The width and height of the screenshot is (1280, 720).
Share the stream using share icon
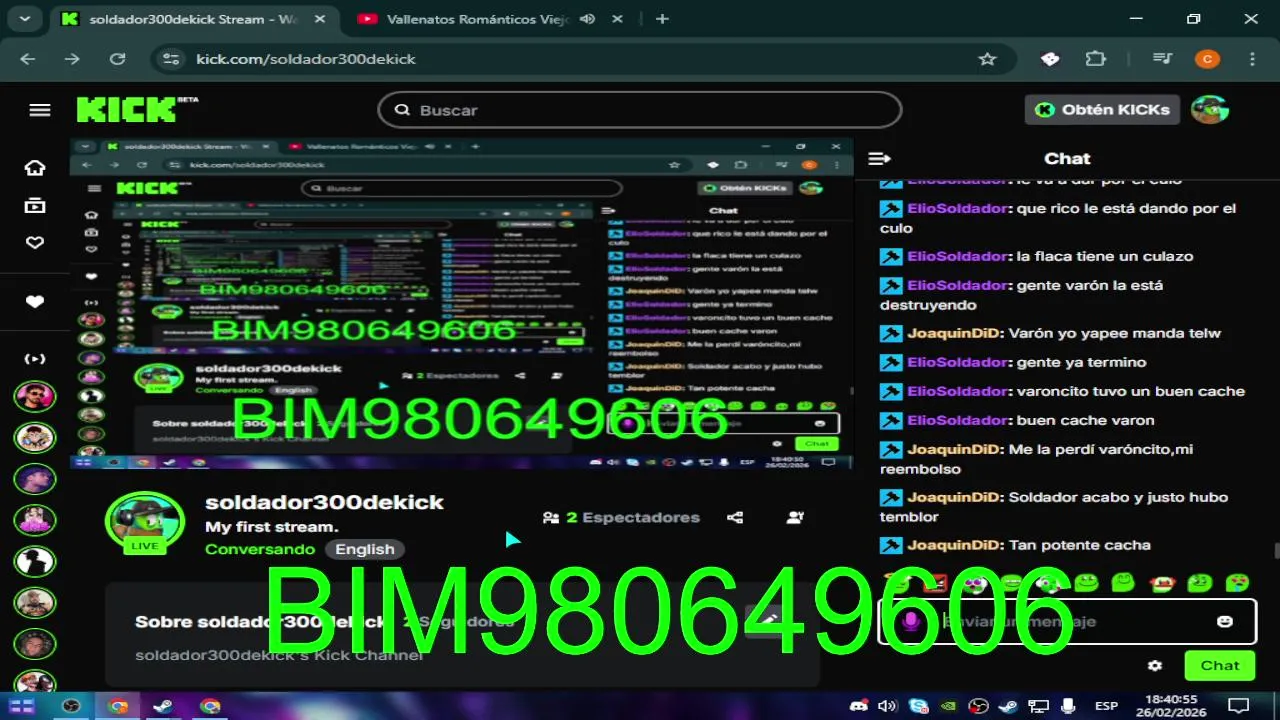click(x=735, y=517)
